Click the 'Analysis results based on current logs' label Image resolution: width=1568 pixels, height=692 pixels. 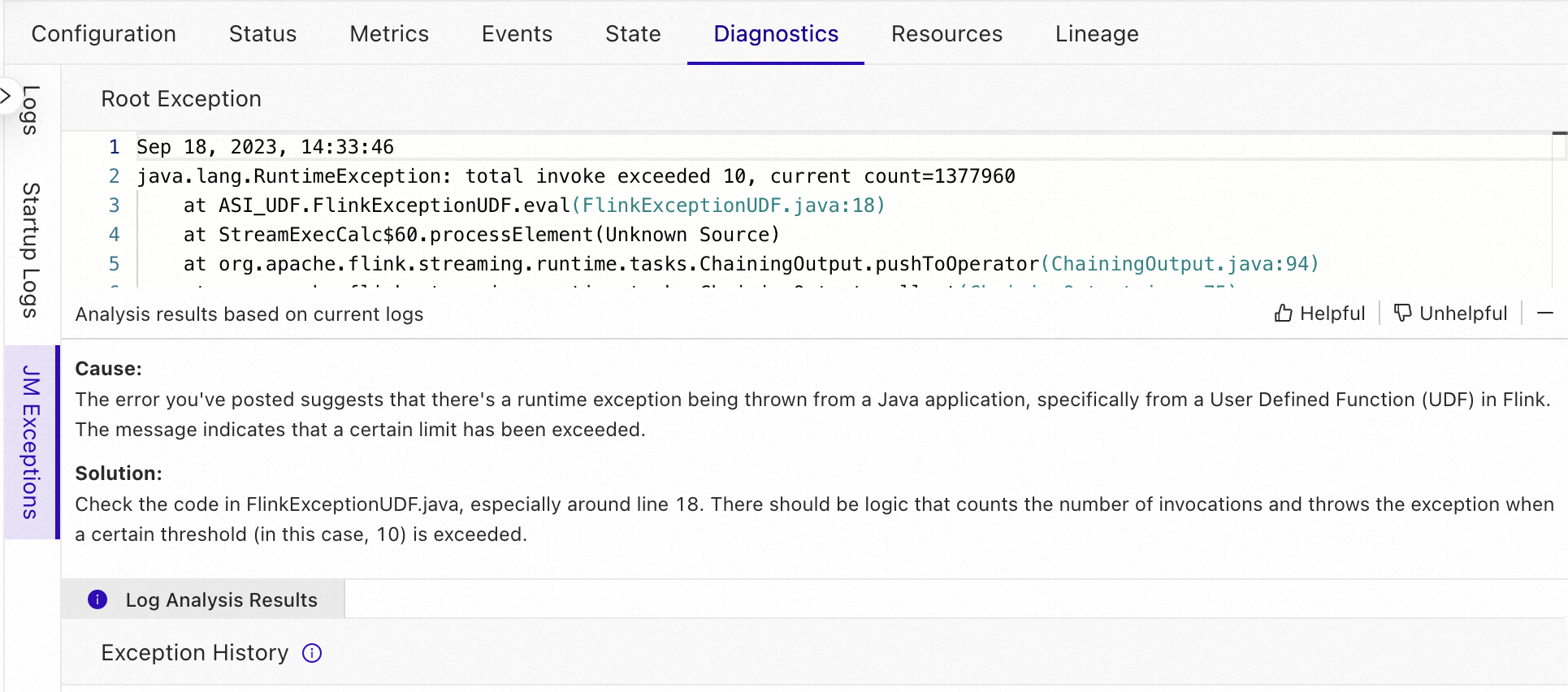coord(249,314)
